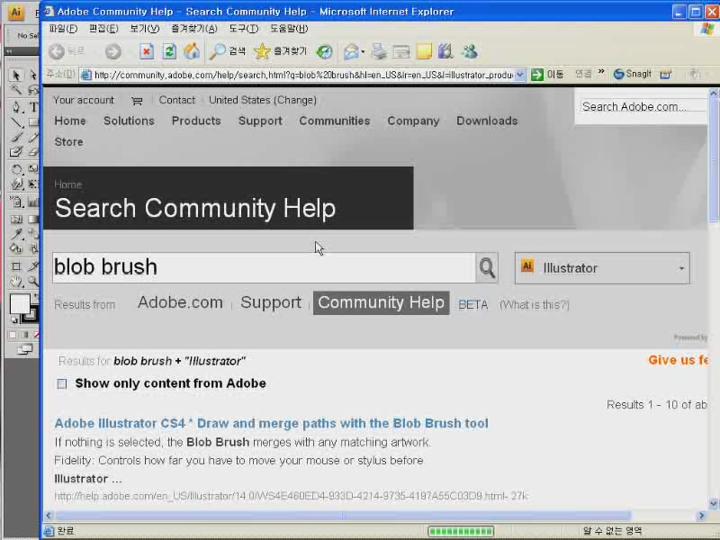Select the Selection tool in Illustrator's toolbox
This screenshot has height=540, width=720.
tap(16, 75)
